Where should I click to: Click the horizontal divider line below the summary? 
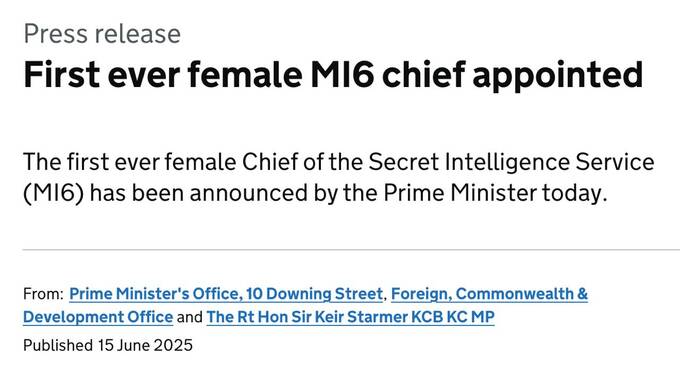(351, 250)
